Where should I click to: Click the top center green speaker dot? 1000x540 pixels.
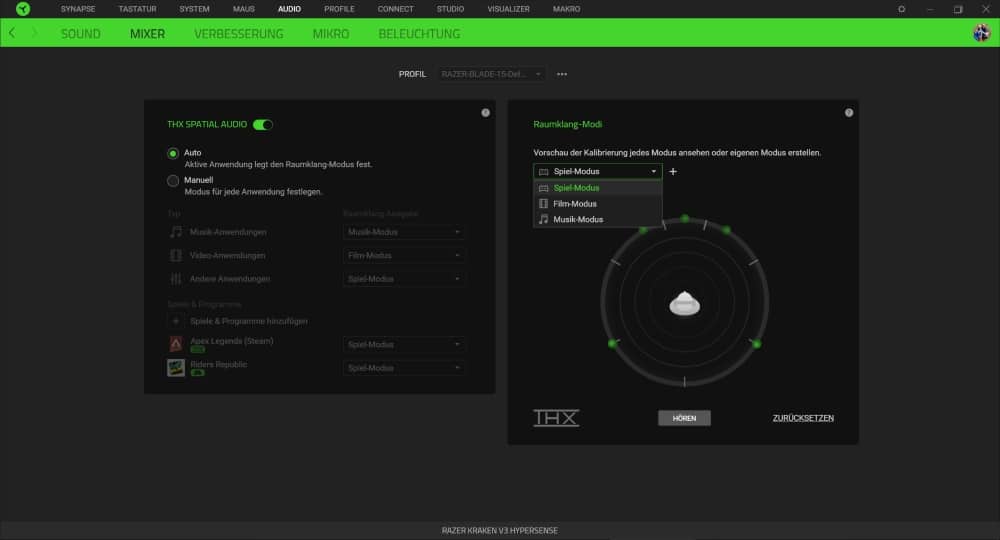[x=685, y=217]
